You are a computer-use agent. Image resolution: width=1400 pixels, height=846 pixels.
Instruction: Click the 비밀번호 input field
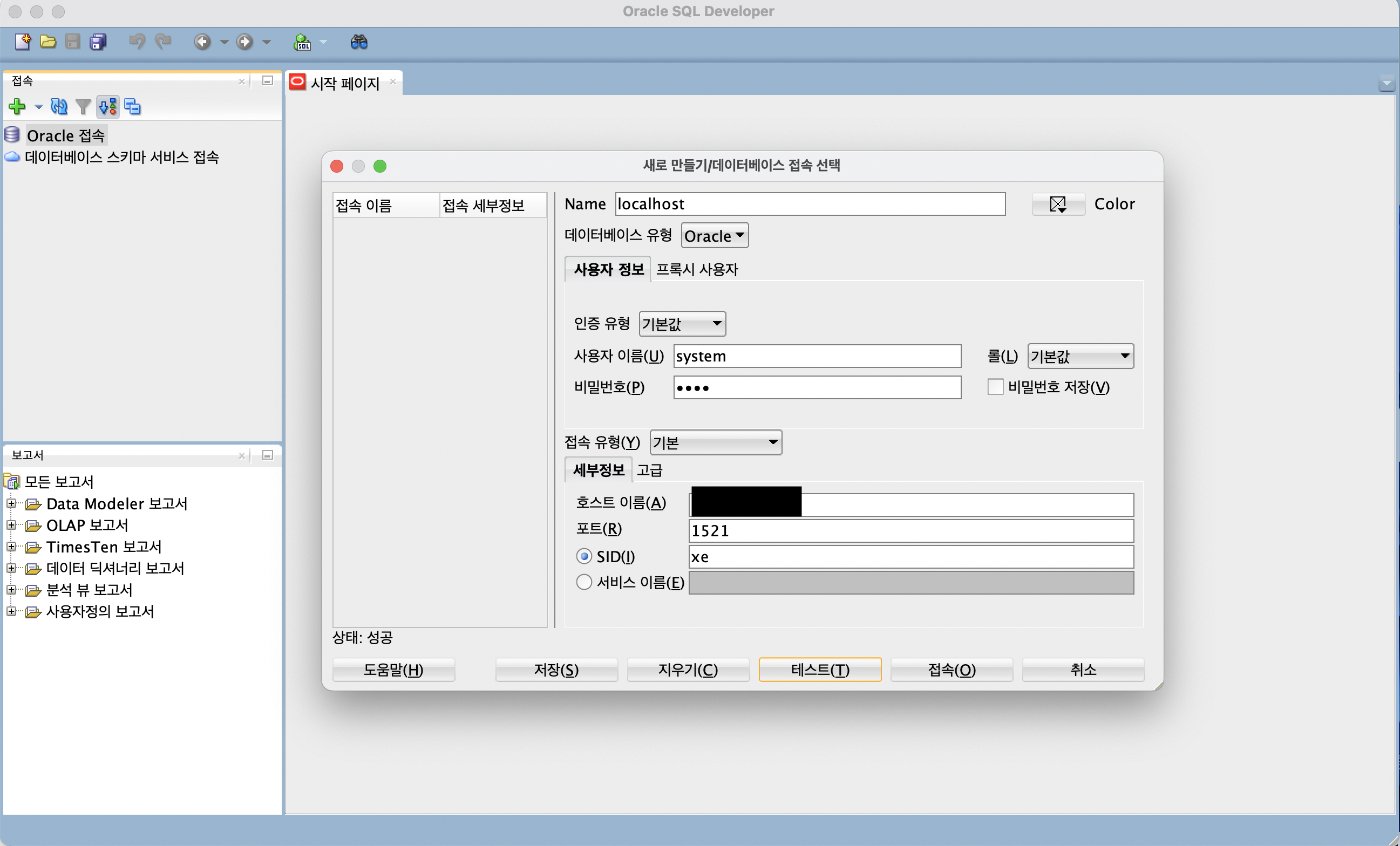[817, 387]
